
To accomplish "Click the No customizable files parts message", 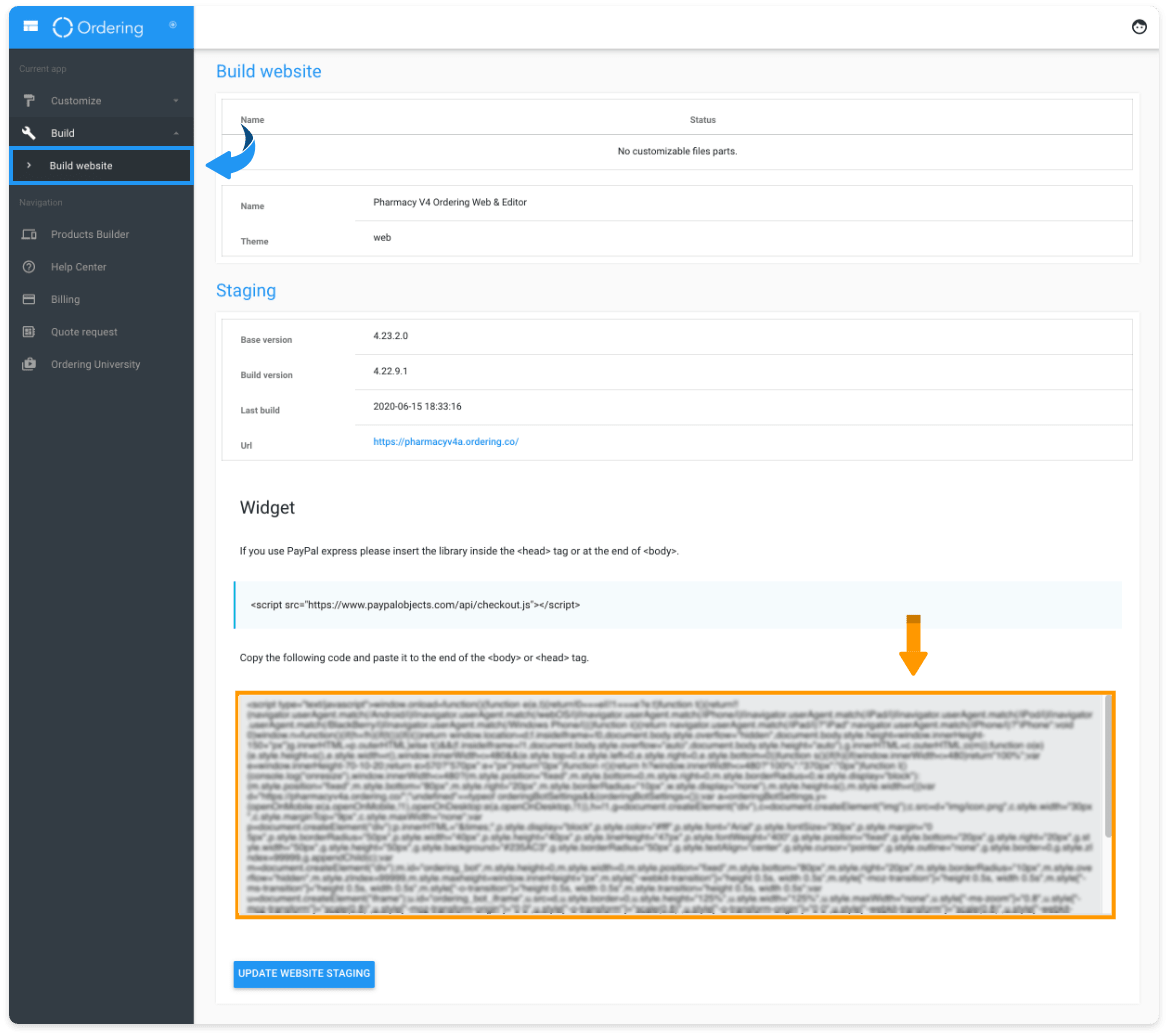I will pos(677,151).
